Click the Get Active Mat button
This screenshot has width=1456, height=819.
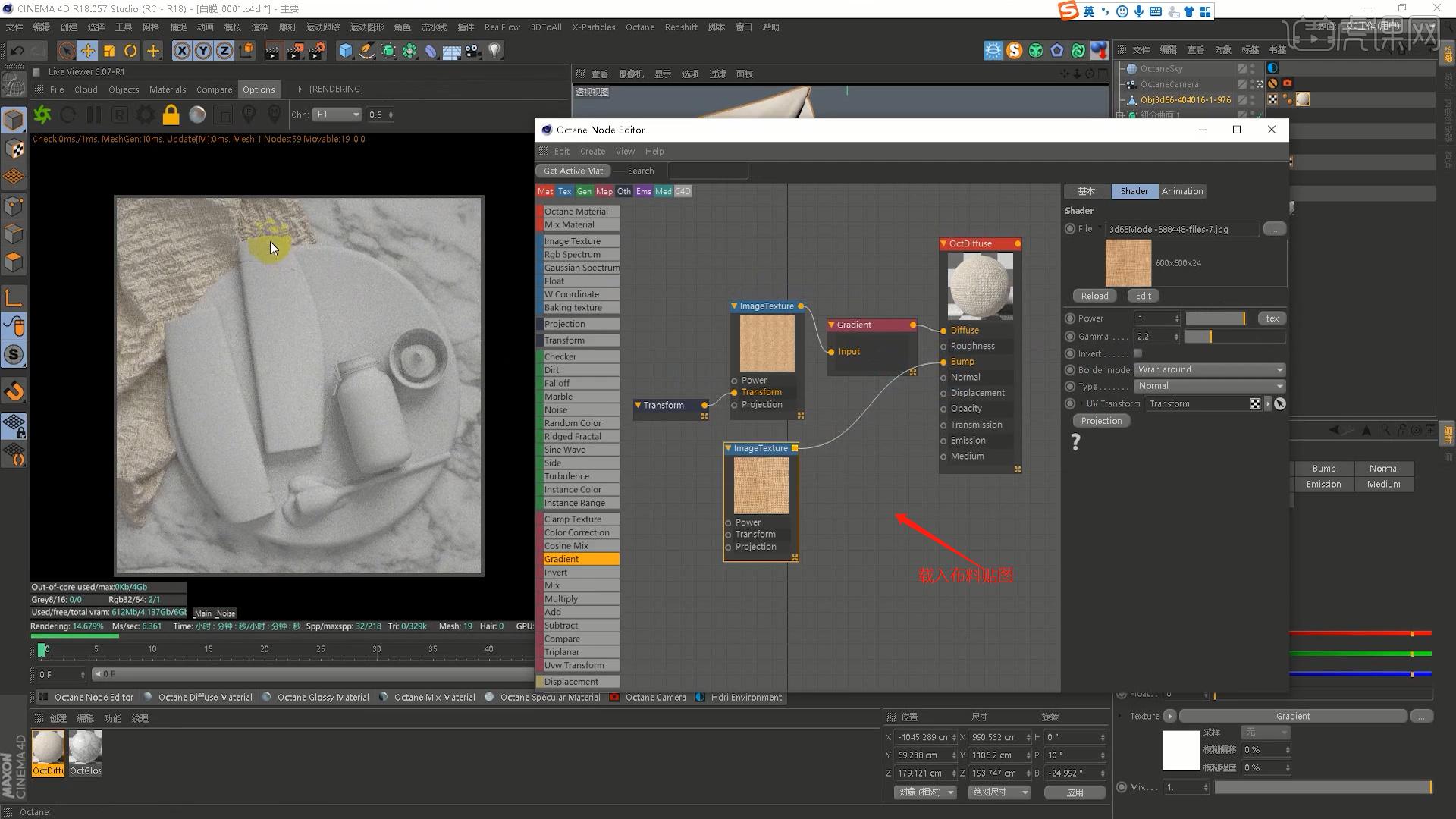(x=573, y=171)
